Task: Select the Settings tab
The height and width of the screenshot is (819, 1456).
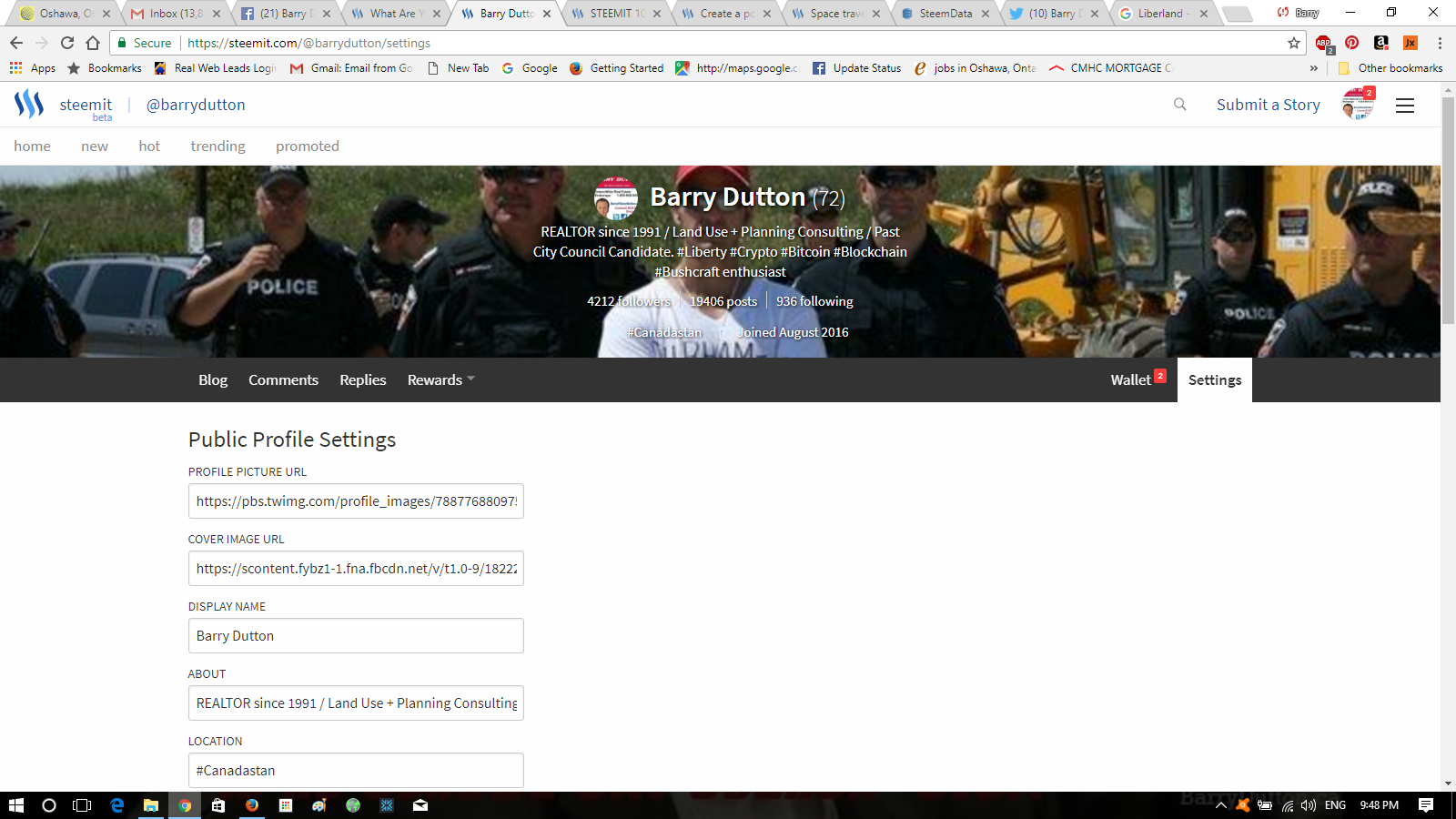Action: 1215,380
